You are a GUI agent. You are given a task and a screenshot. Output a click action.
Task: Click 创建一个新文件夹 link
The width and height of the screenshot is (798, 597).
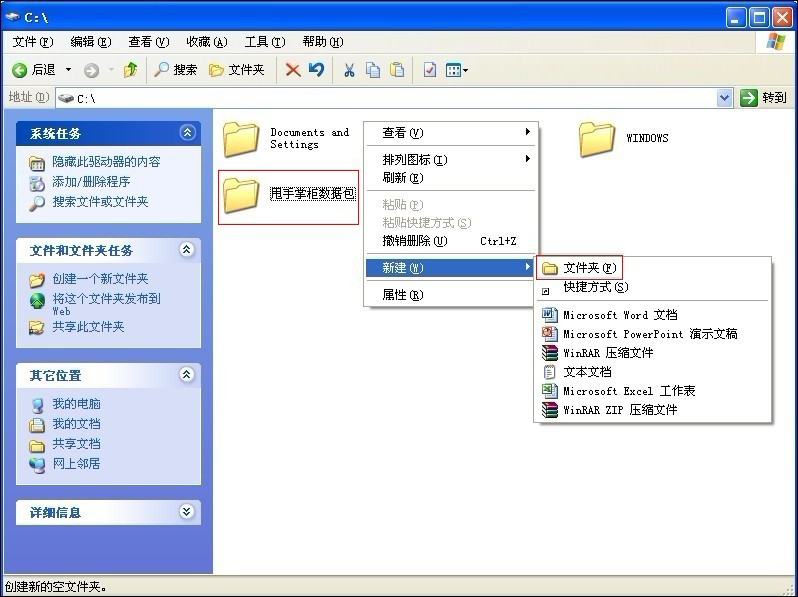[x=100, y=279]
